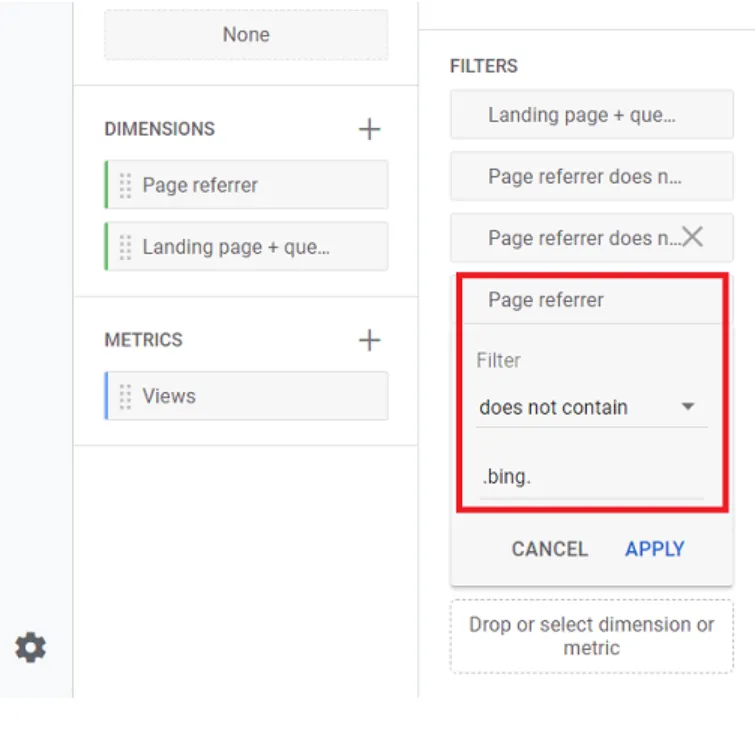Image resolution: width=755 pixels, height=732 pixels.
Task: Cancel the filter edit
Action: (549, 549)
